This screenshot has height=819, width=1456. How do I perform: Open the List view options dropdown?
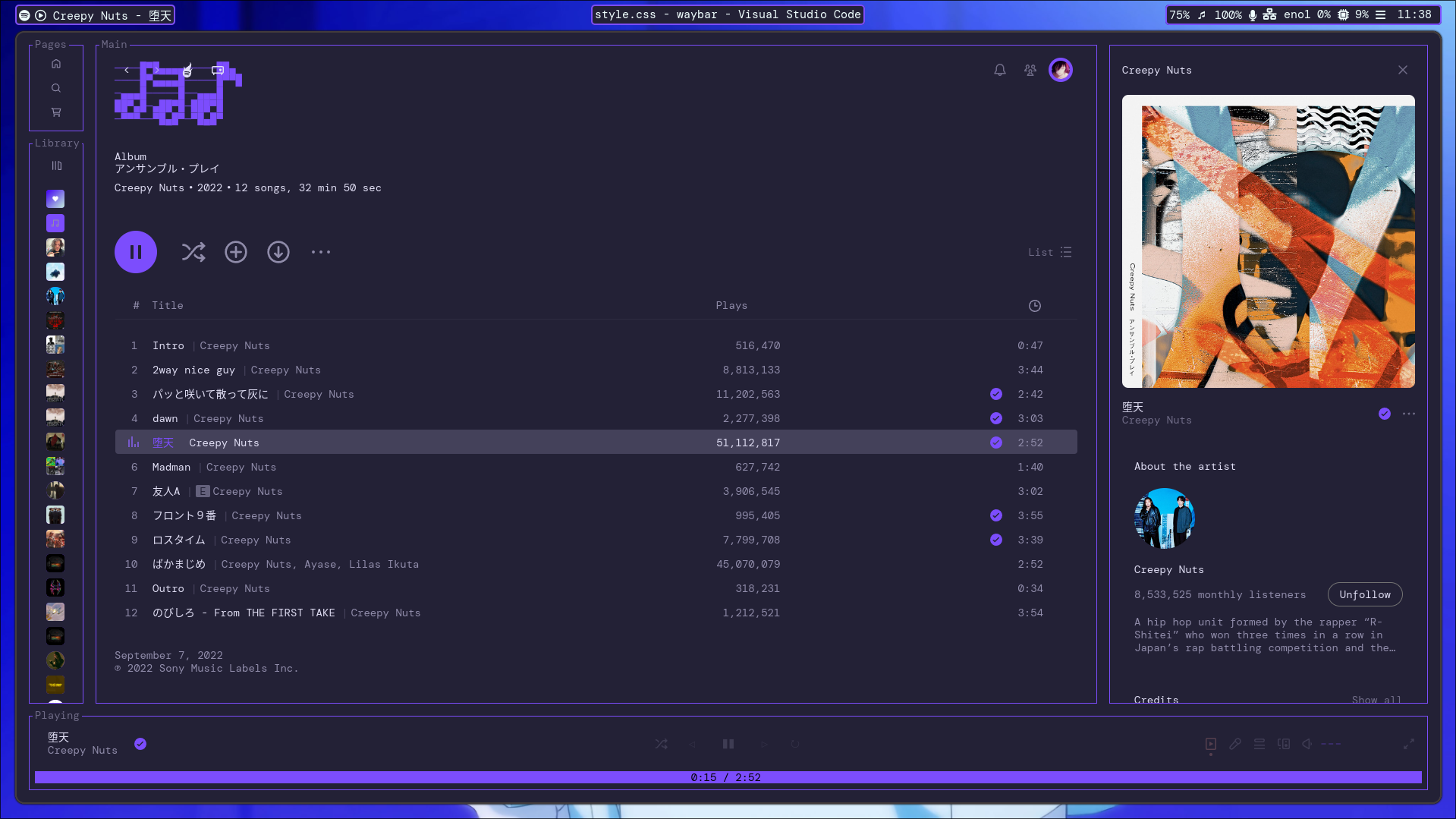(x=1050, y=252)
